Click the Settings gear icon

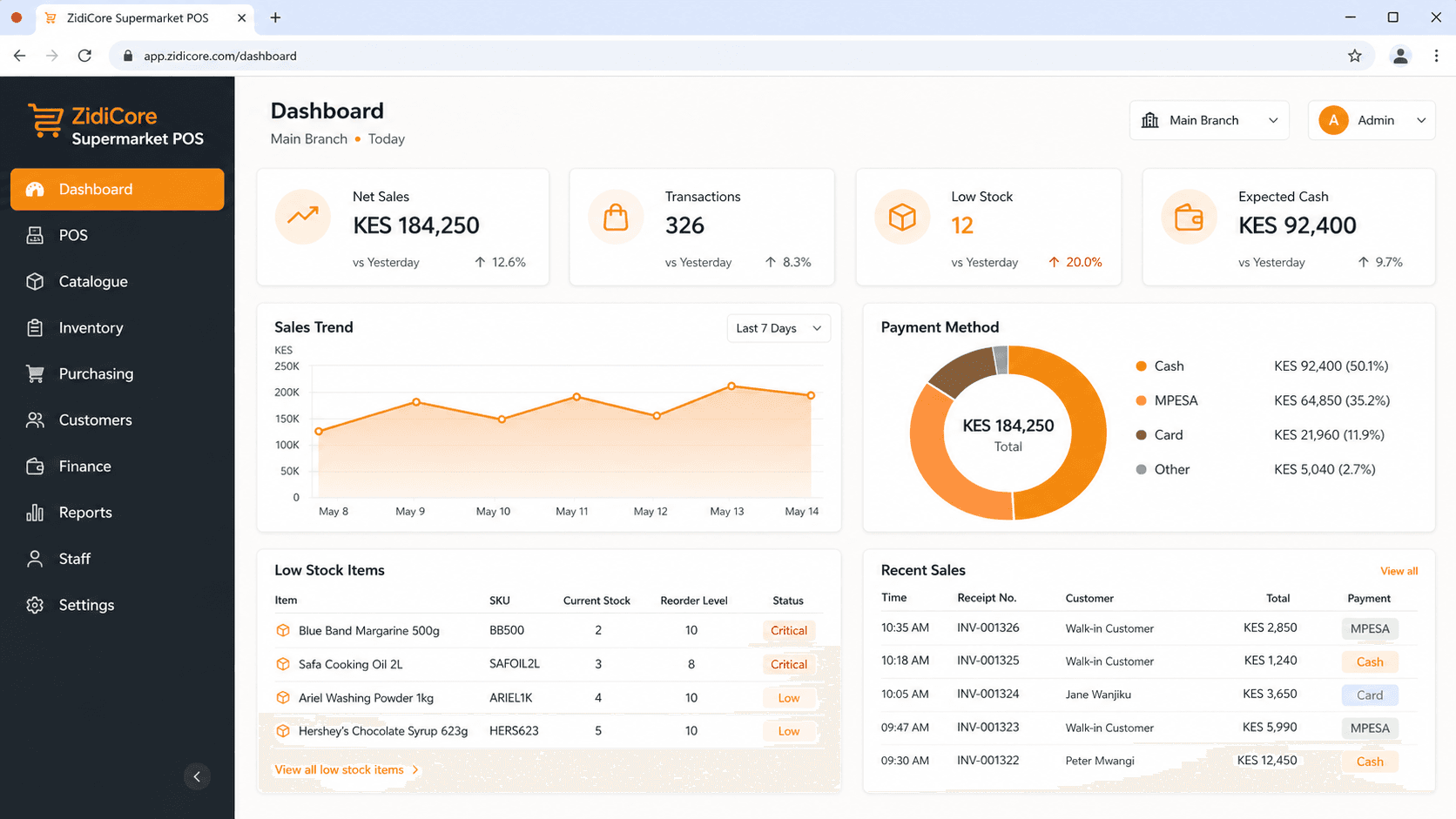click(x=35, y=604)
